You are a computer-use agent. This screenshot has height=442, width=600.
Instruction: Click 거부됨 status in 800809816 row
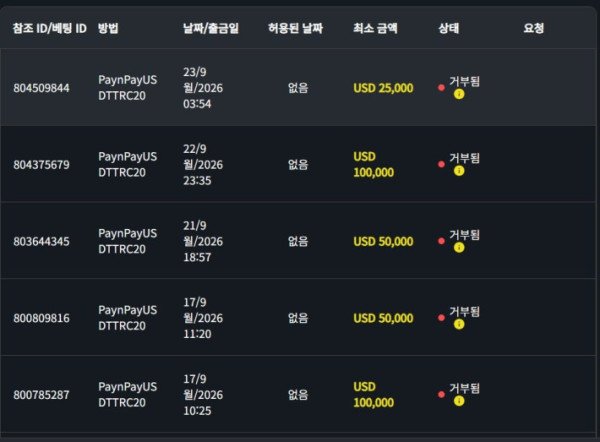[x=464, y=312]
